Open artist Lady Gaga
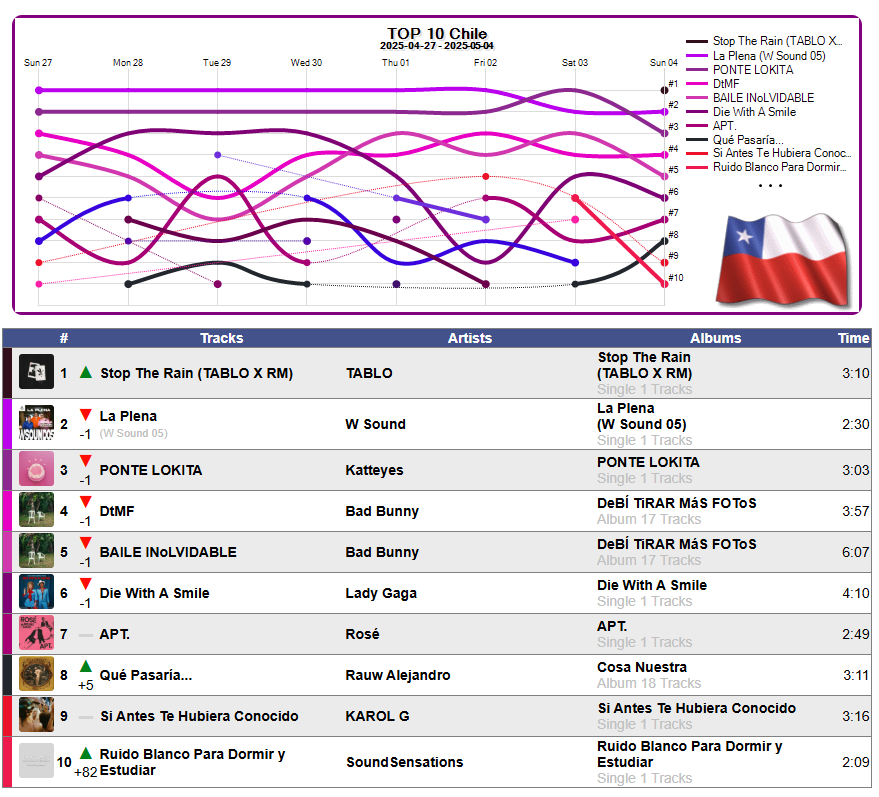The height and width of the screenshot is (797, 879). point(381,593)
